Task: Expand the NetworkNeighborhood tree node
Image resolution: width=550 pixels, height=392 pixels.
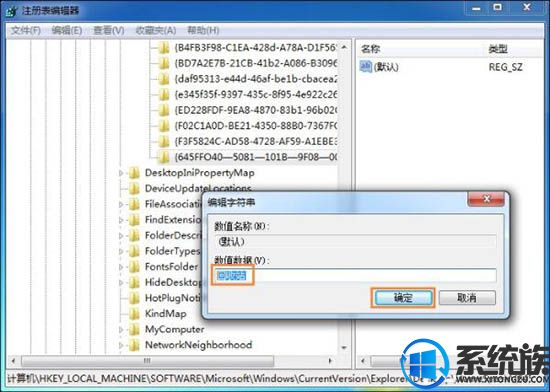Action: tap(121, 345)
